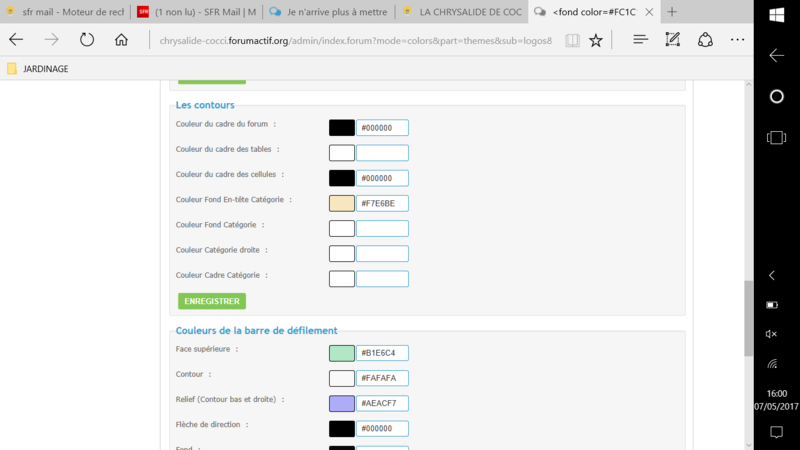Image resolution: width=800 pixels, height=450 pixels.
Task: Edit the #FAFAFA hex field
Action: tap(382, 378)
